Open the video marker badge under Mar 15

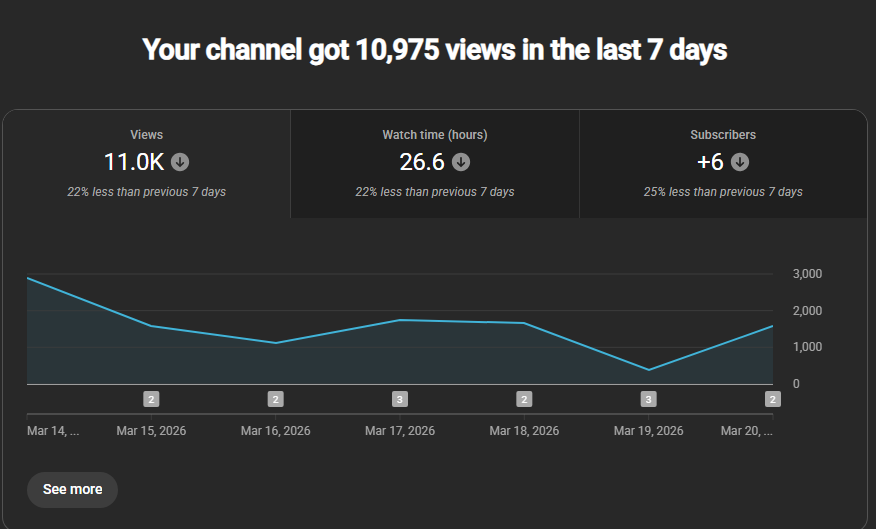click(151, 399)
